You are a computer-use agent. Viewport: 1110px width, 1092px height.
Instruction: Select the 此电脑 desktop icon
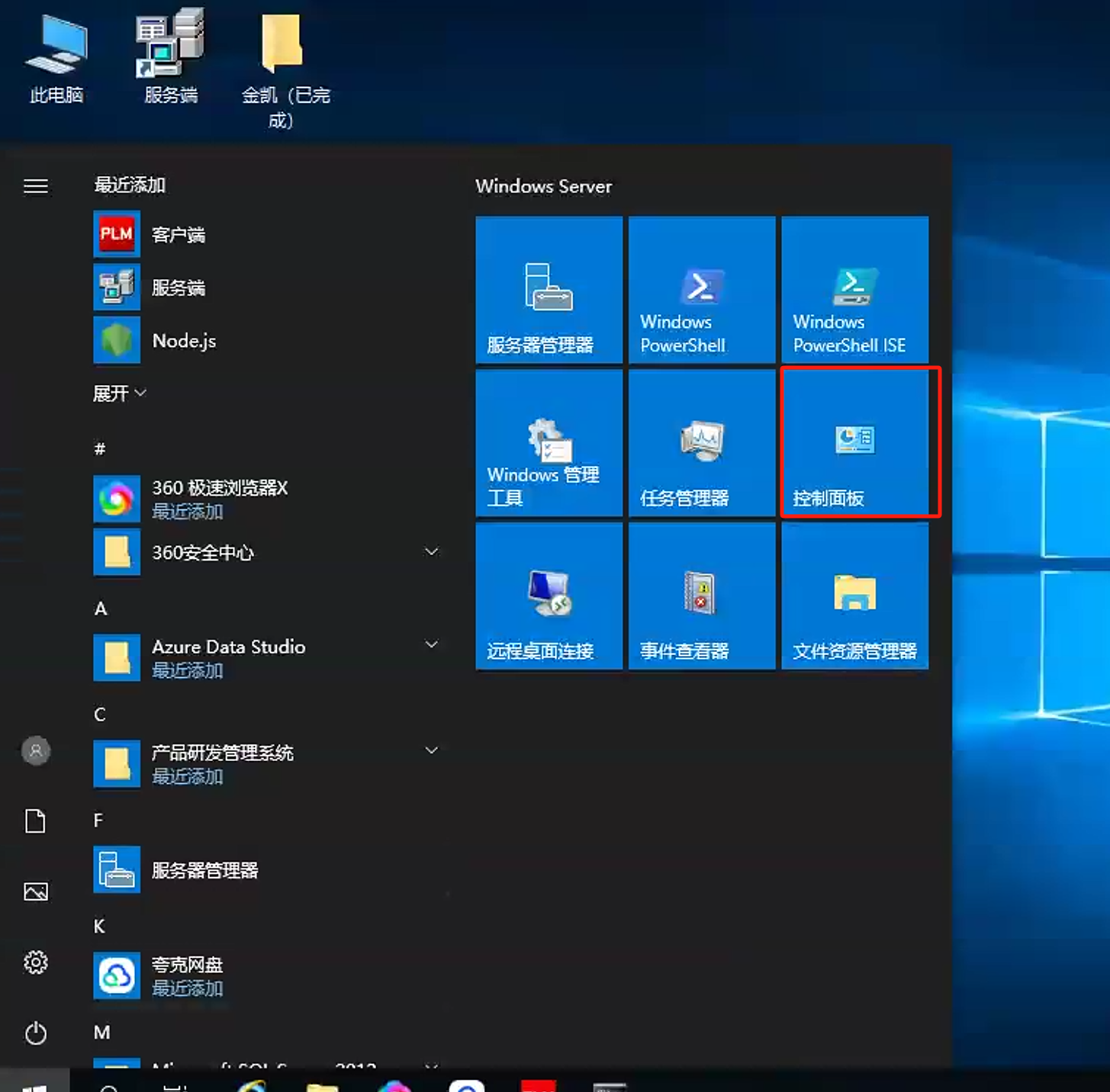coord(56,60)
